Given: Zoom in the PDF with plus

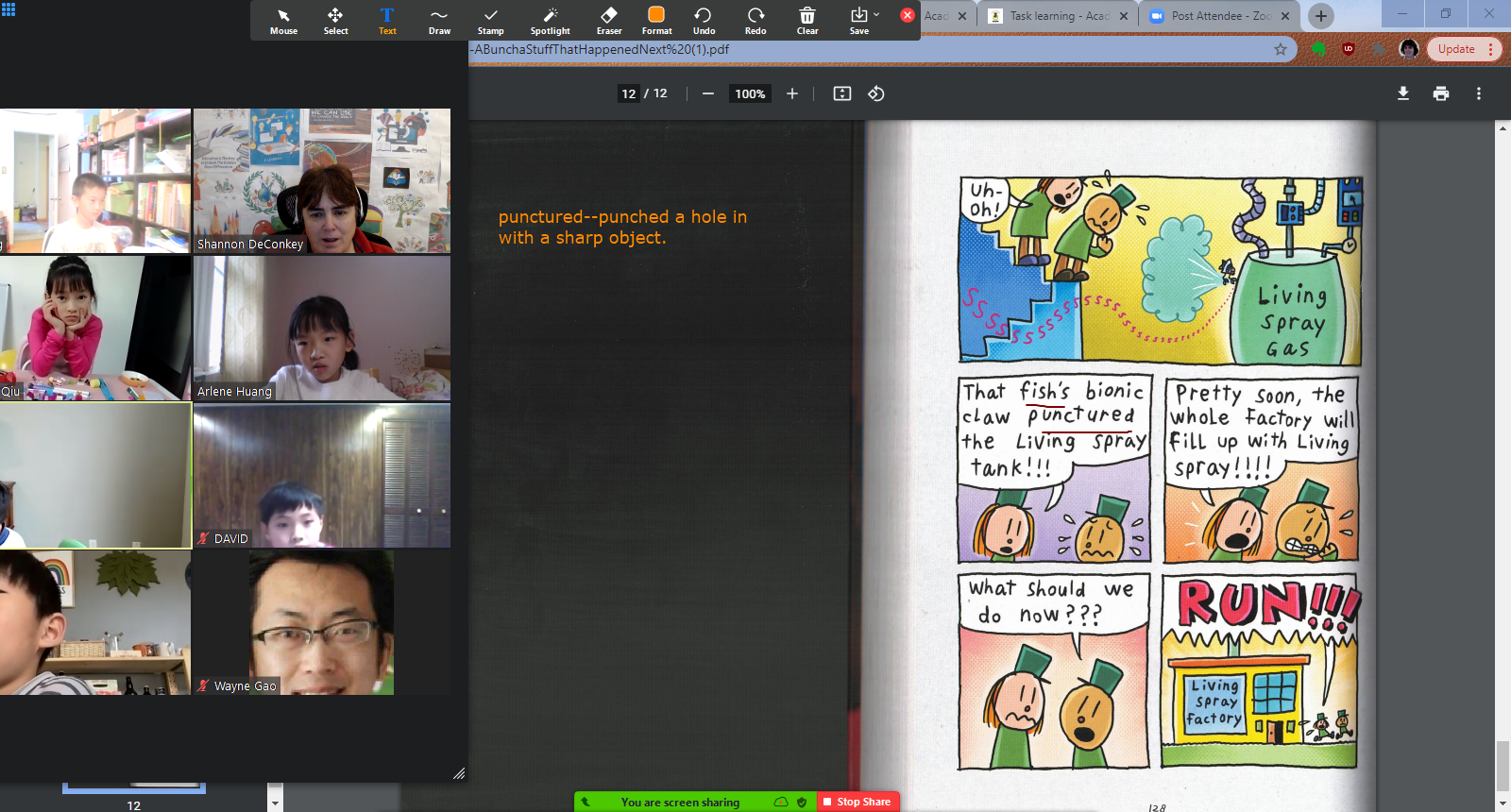Looking at the screenshot, I should pos(792,93).
